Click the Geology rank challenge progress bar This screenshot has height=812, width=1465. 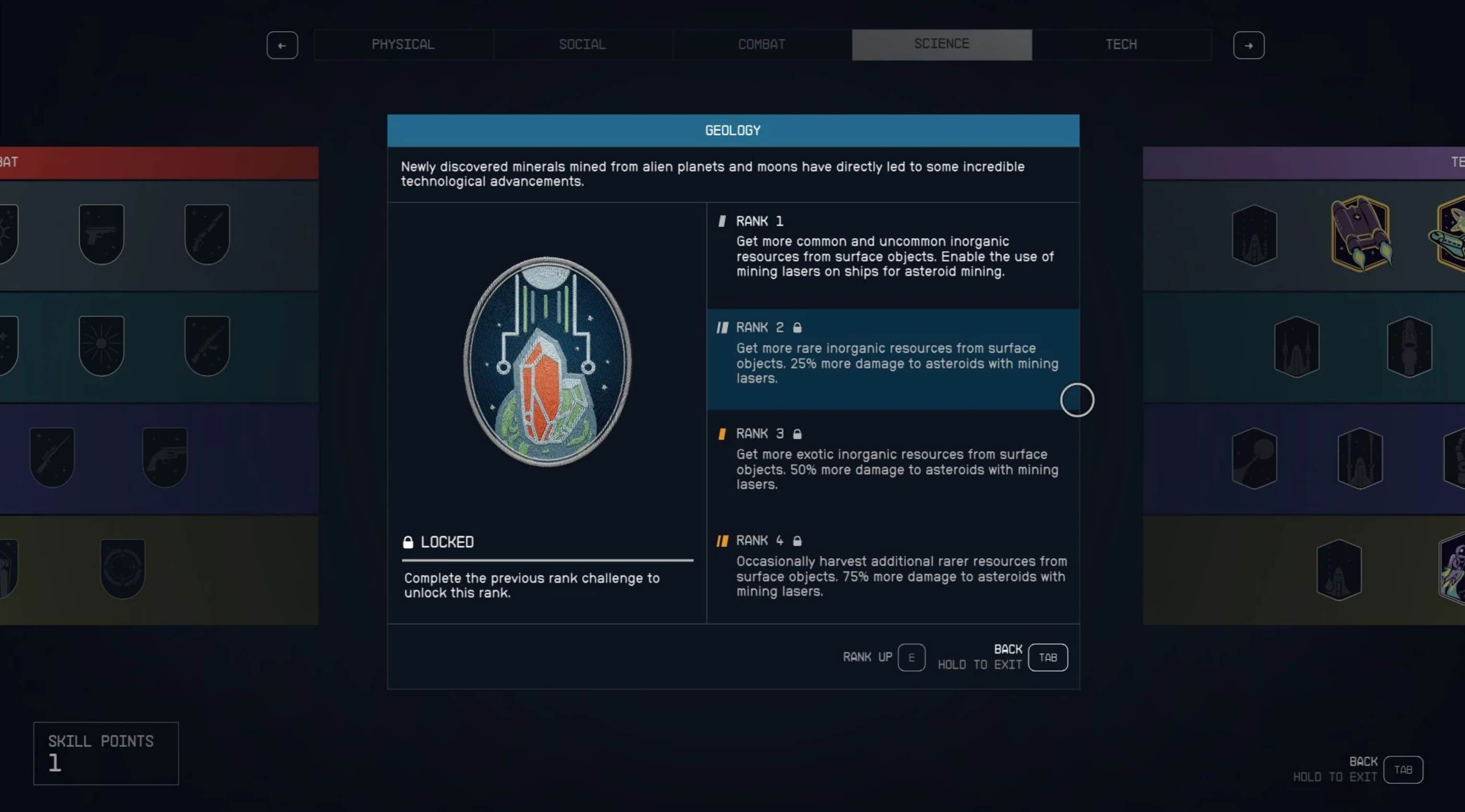547,560
